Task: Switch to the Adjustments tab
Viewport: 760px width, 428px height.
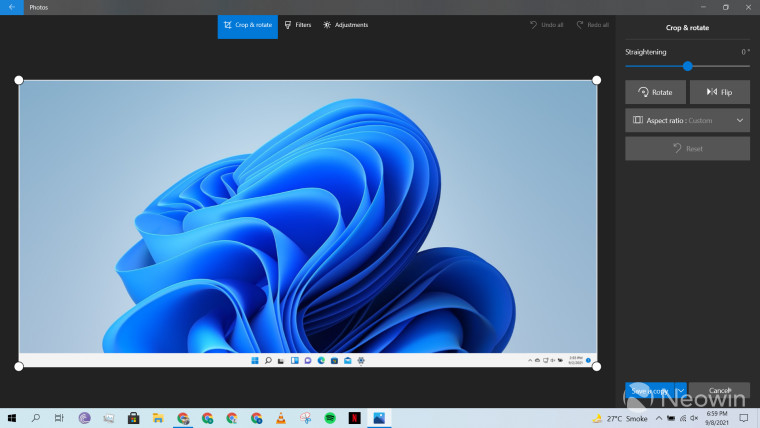Action: coord(346,25)
